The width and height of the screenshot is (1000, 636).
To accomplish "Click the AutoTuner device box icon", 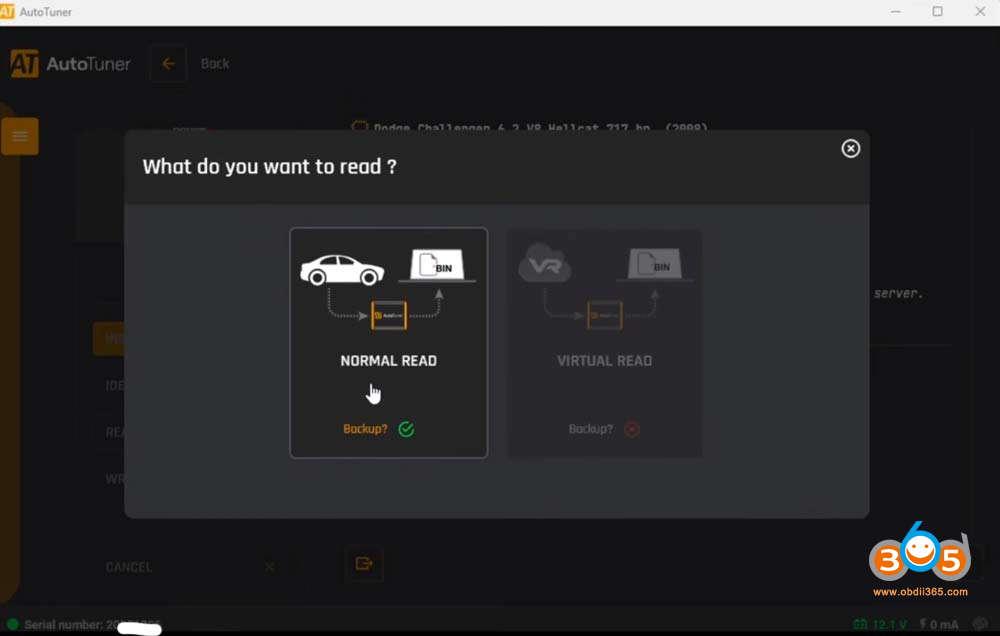I will point(388,315).
